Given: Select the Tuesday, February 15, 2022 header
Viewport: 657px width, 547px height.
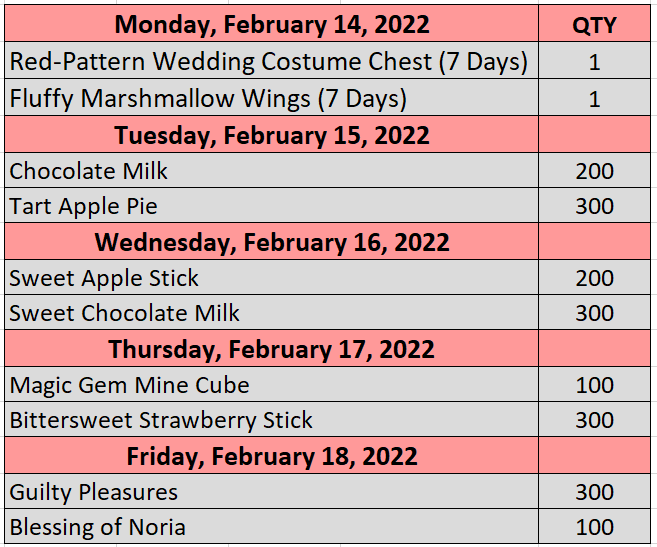Looking at the screenshot, I should click(x=271, y=135).
